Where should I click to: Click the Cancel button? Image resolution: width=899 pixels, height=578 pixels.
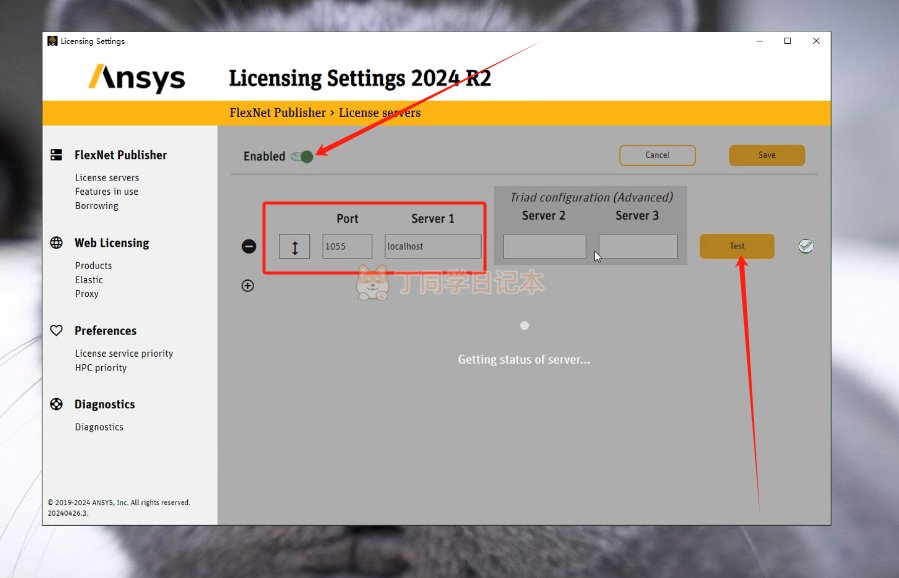click(657, 155)
